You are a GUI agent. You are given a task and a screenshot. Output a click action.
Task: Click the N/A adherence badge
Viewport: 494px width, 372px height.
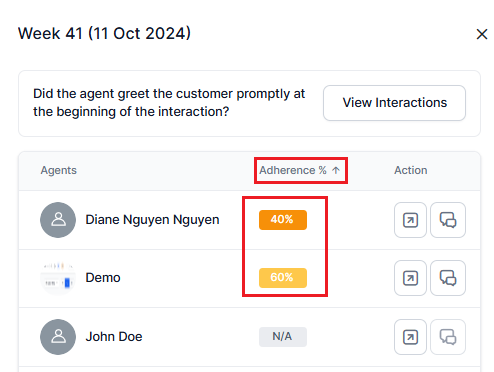(x=283, y=337)
